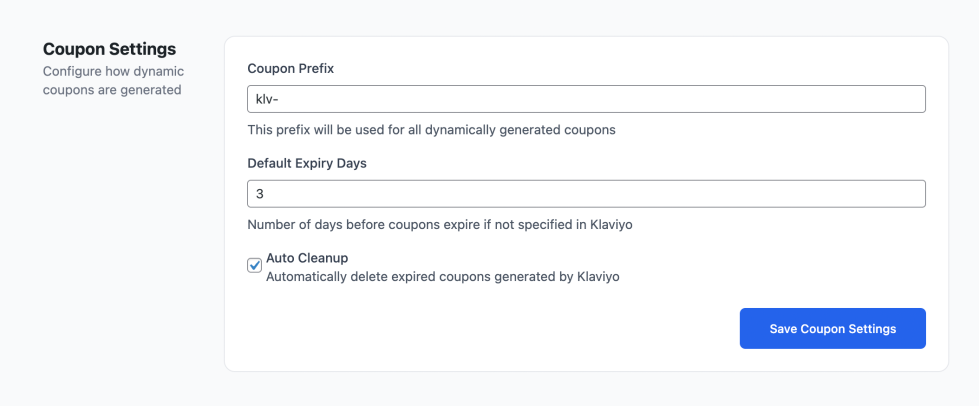979x406 pixels.
Task: Uncheck the Auto Cleanup checkbox
Action: point(255,265)
